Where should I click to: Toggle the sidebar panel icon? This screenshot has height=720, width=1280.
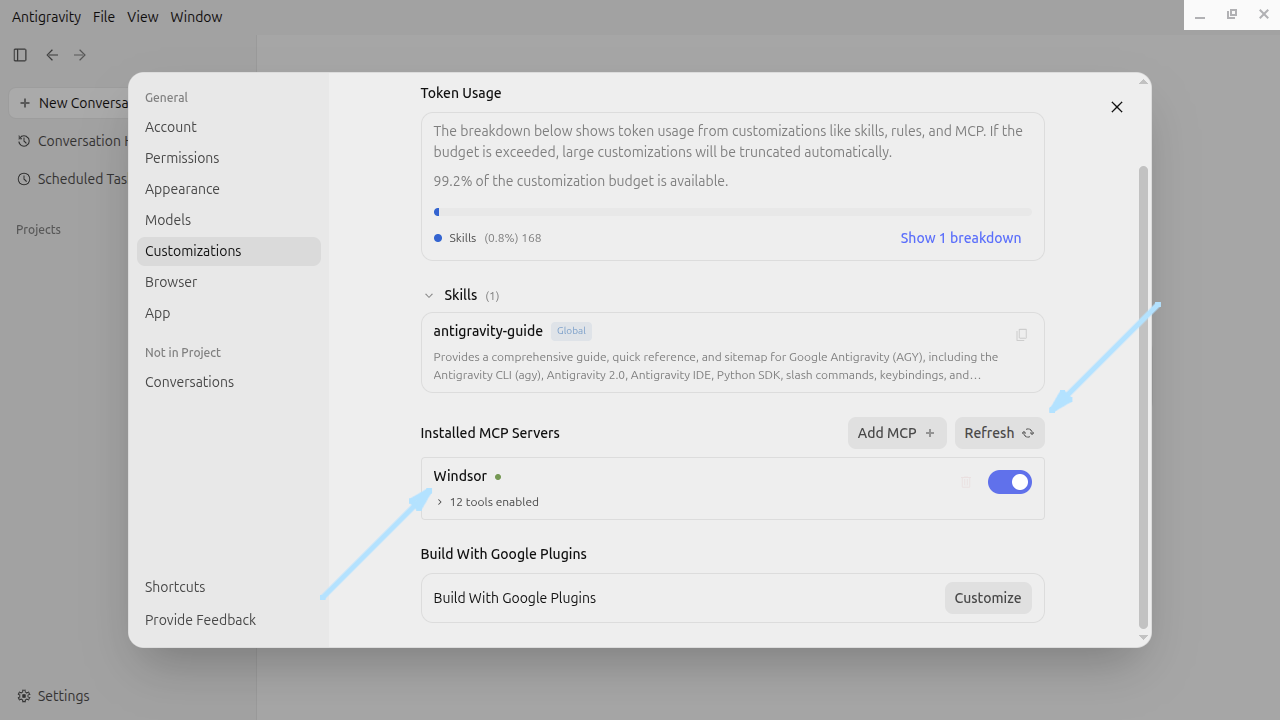click(20, 55)
